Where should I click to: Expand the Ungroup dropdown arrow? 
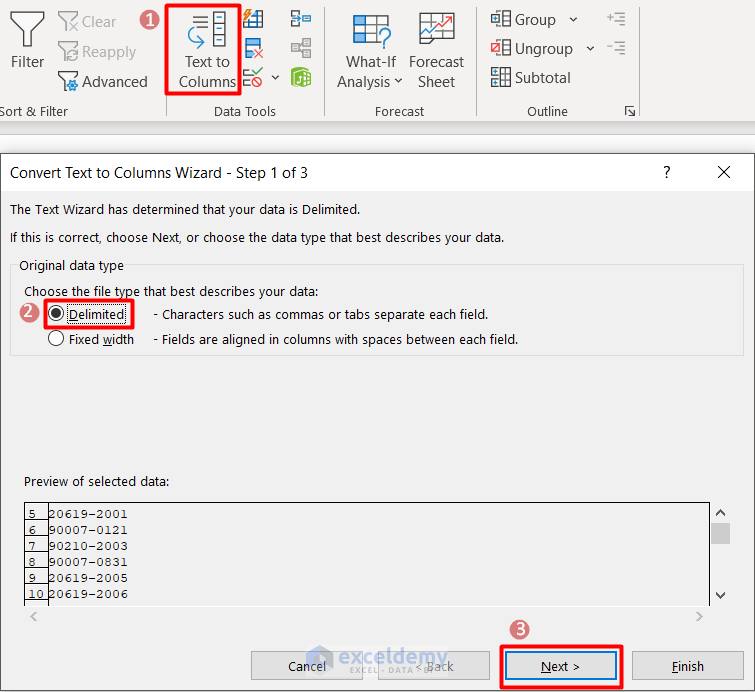click(590, 49)
